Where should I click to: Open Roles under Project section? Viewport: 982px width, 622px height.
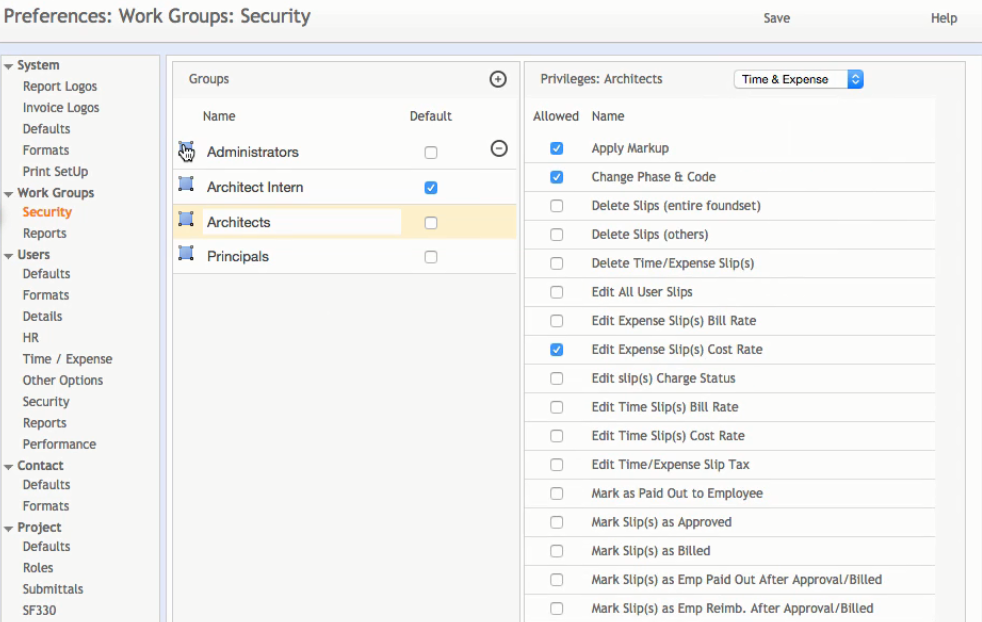point(38,568)
